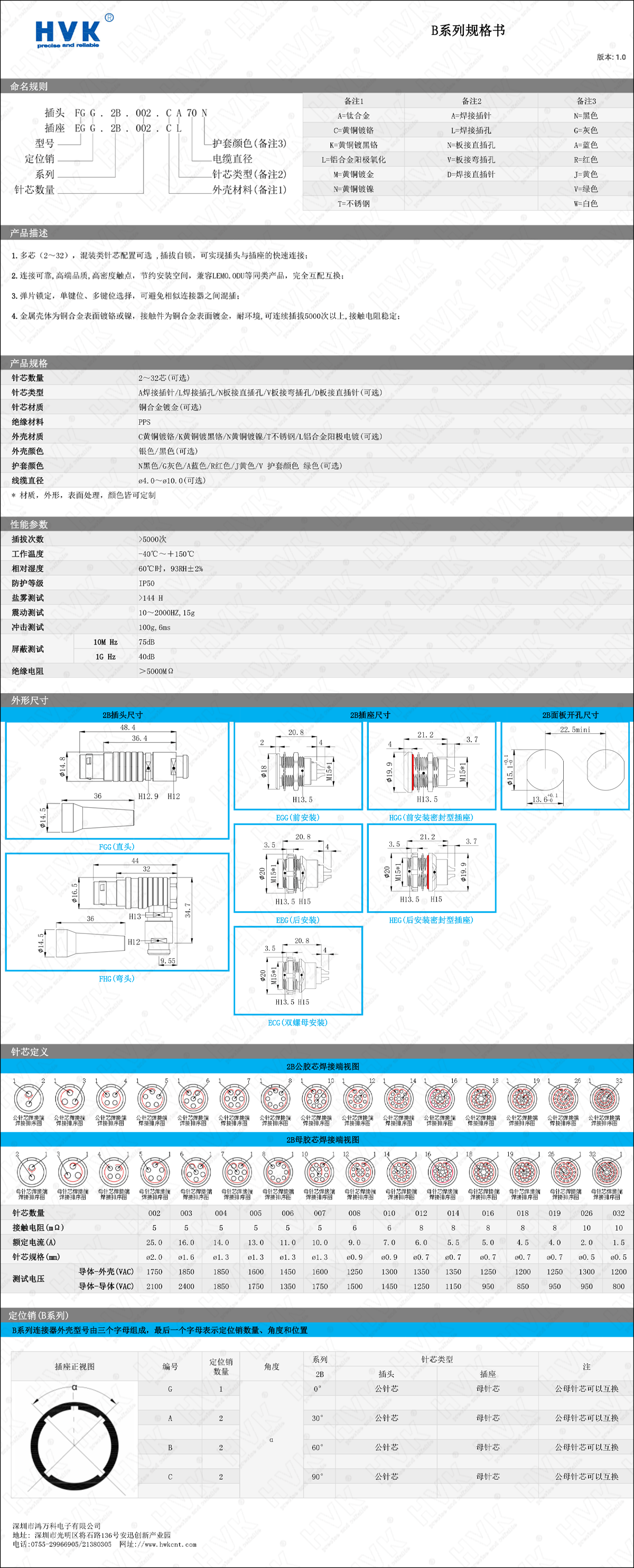The width and height of the screenshot is (634, 1568).
Task: Click the IP50 protection rating value
Action: point(146,583)
